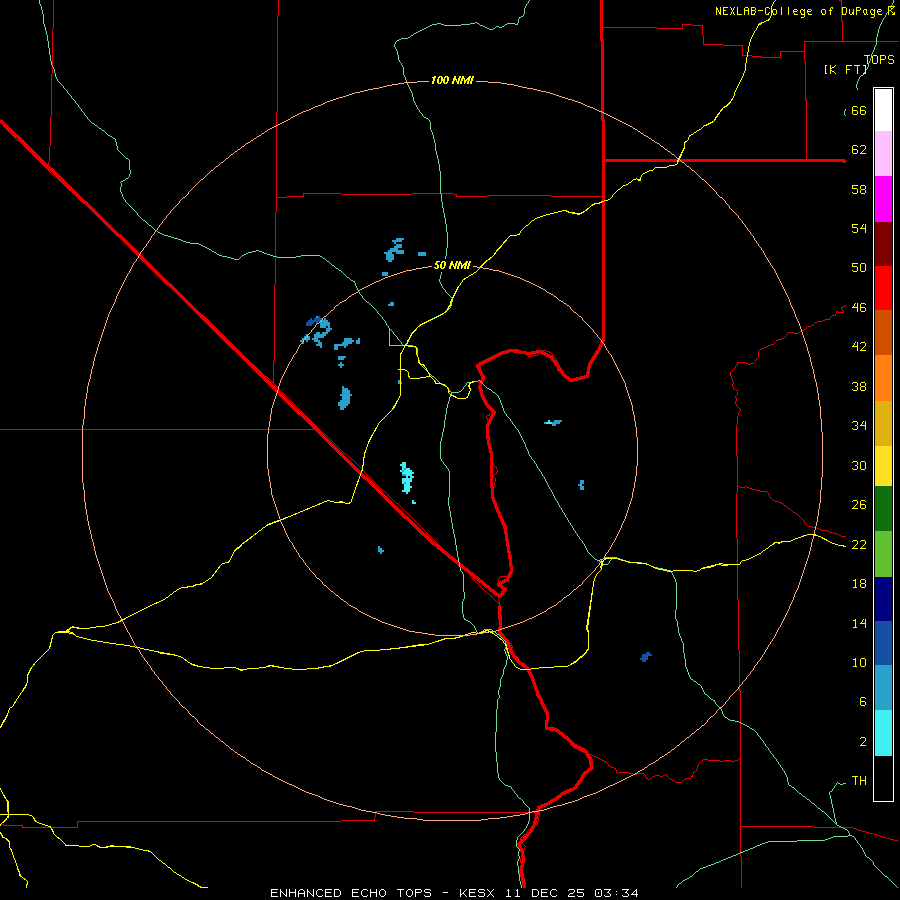The image size is (900, 900).
Task: Click the light pink legend swatch
Action: 883,154
